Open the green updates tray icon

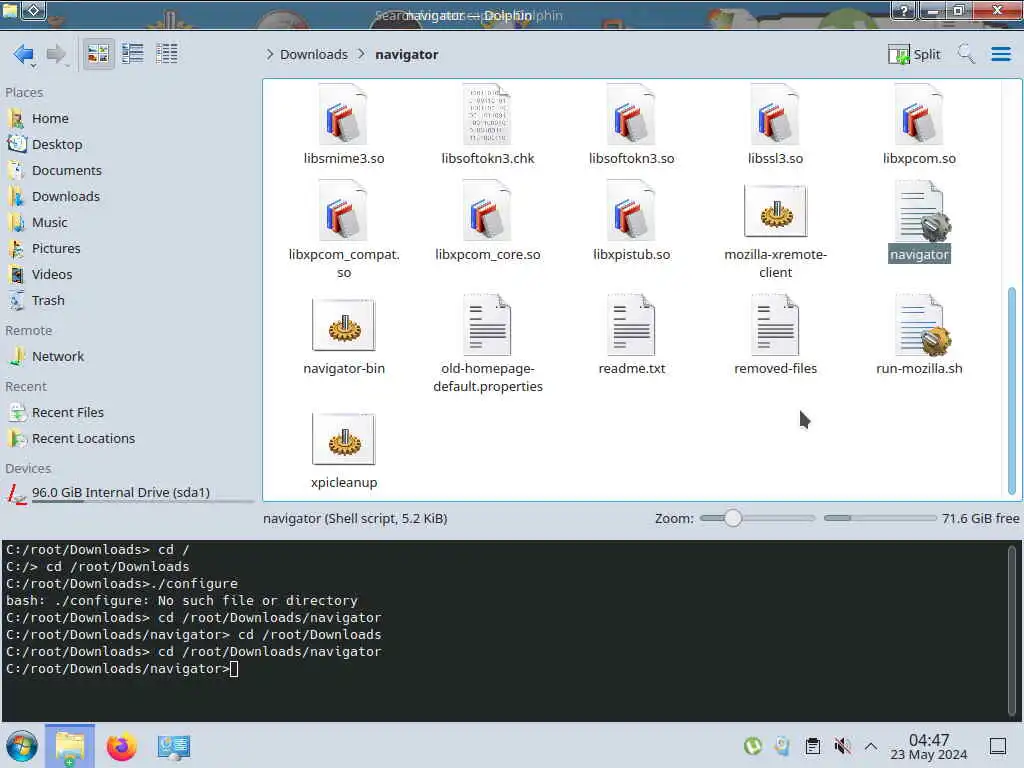coord(753,746)
